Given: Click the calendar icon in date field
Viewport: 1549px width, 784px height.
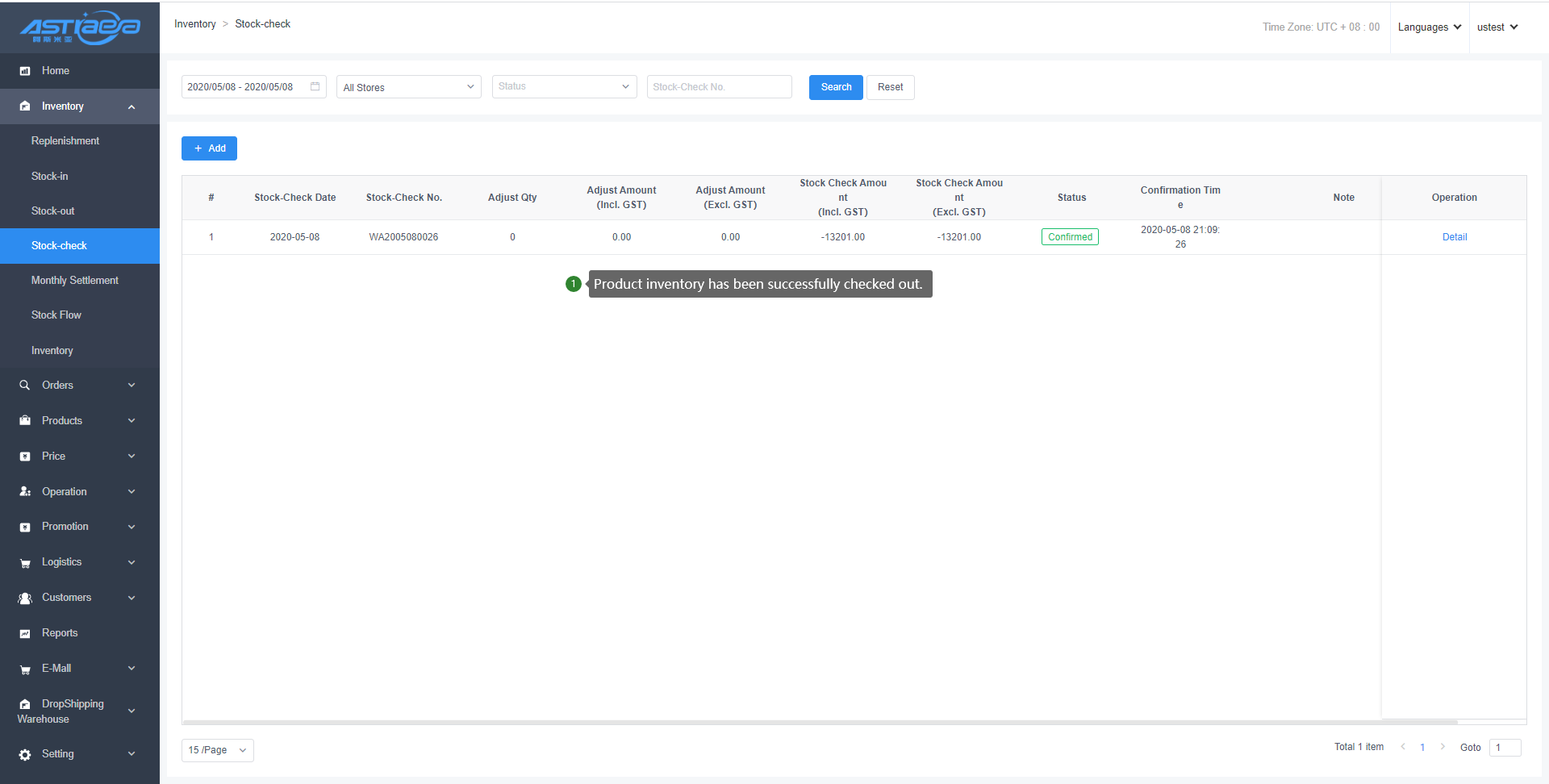Looking at the screenshot, I should point(315,86).
